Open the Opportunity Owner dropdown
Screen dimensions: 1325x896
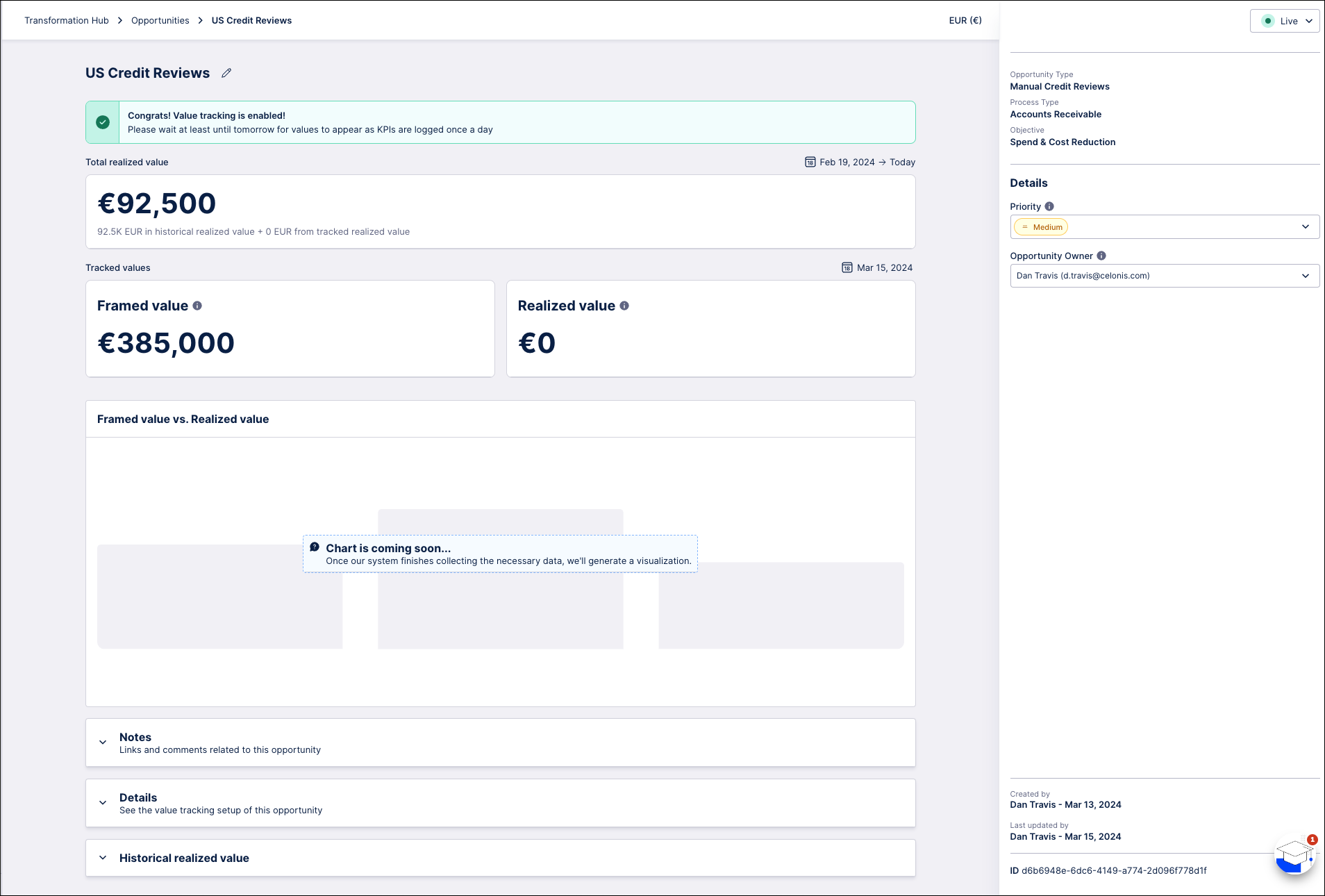[1165, 276]
